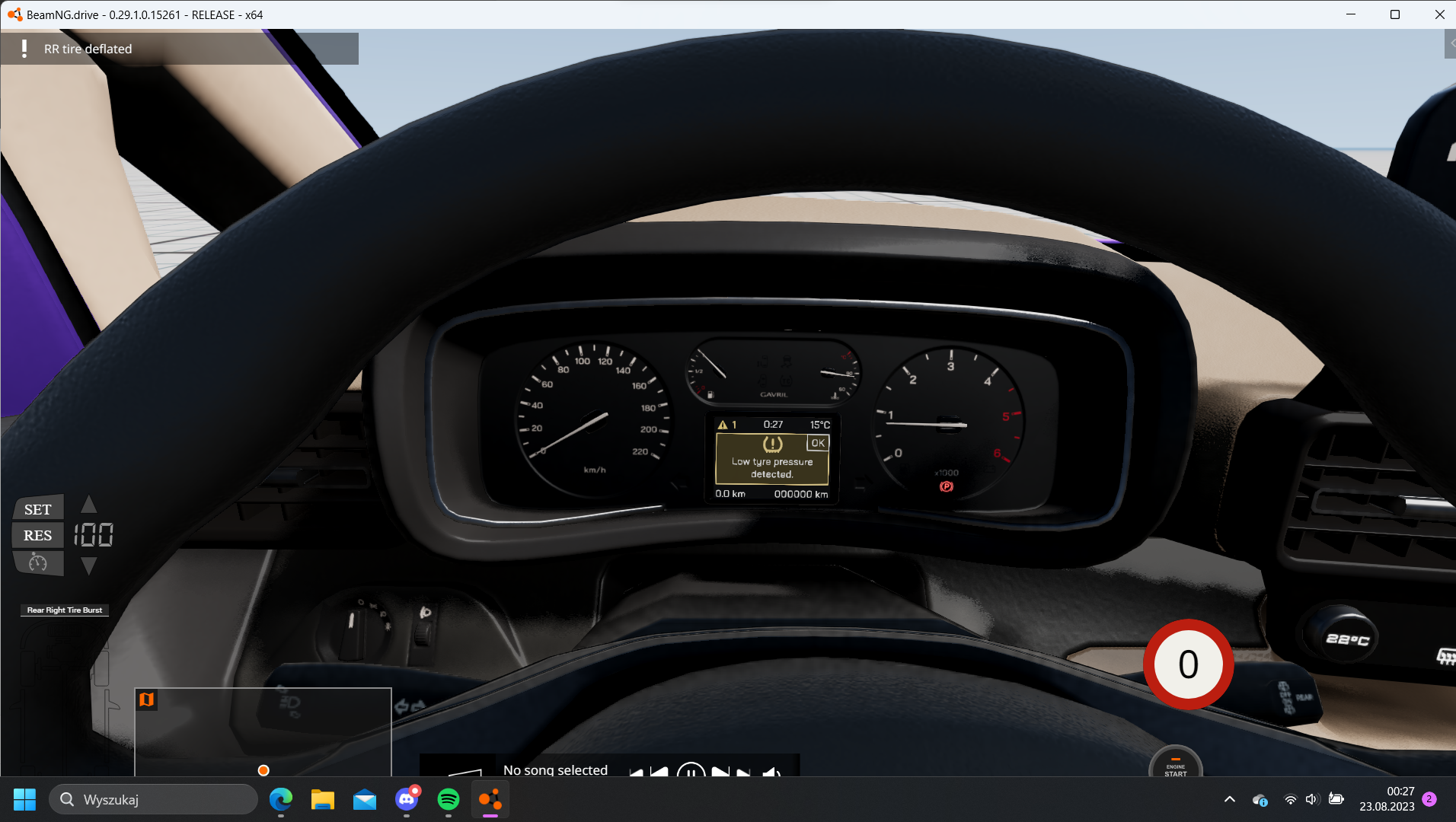Screen dimensions: 1456x822
Task: Click the Rear Right Tire Burst label
Action: tap(65, 610)
